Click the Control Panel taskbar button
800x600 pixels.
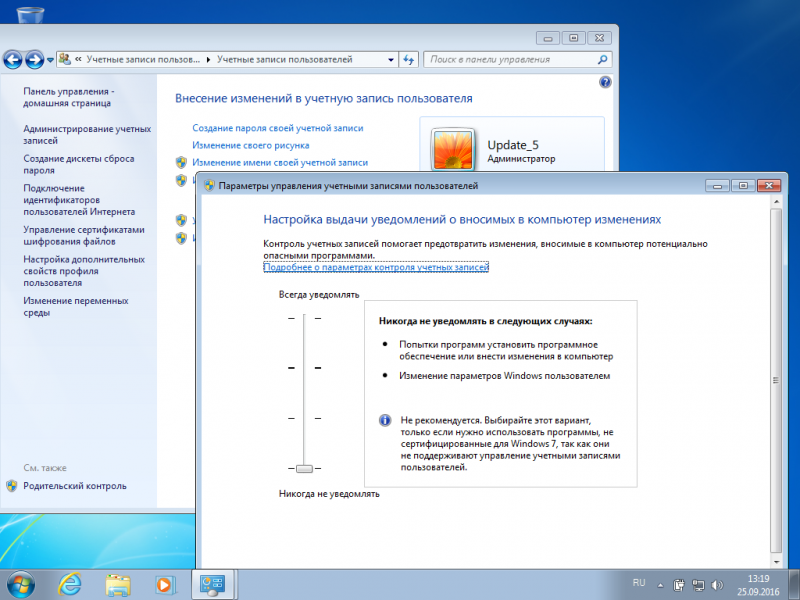(212, 585)
